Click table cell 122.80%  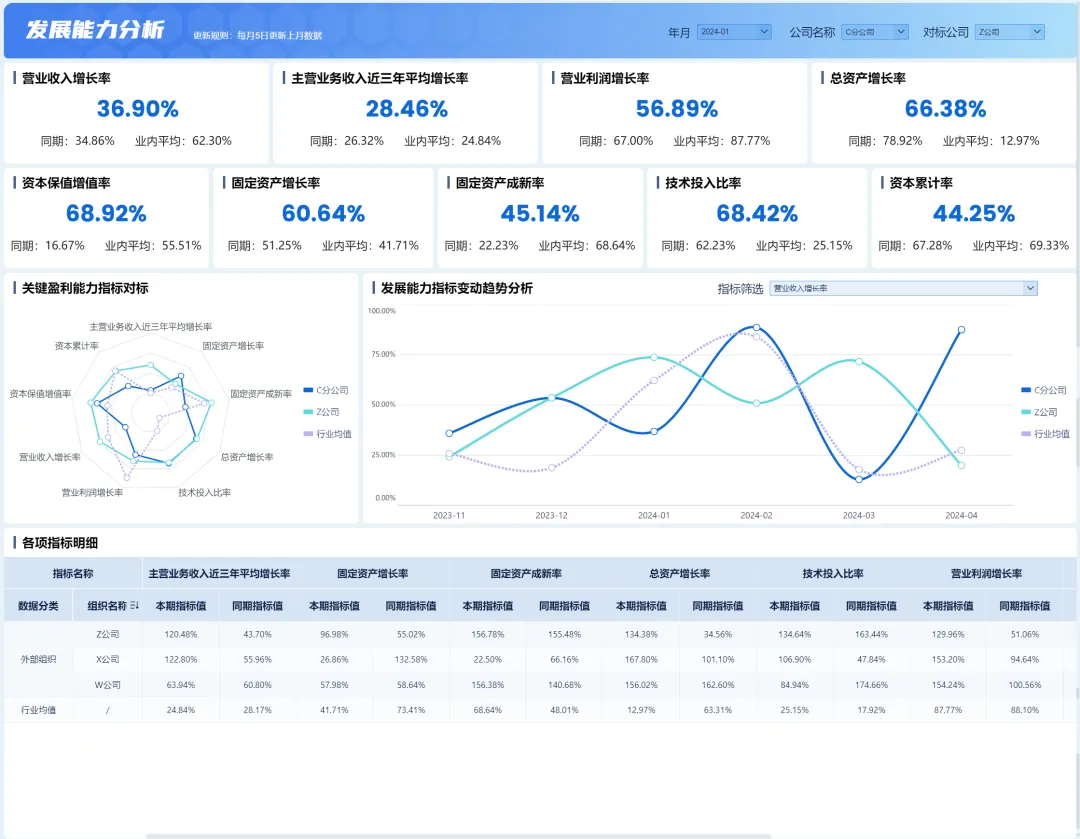click(x=180, y=659)
